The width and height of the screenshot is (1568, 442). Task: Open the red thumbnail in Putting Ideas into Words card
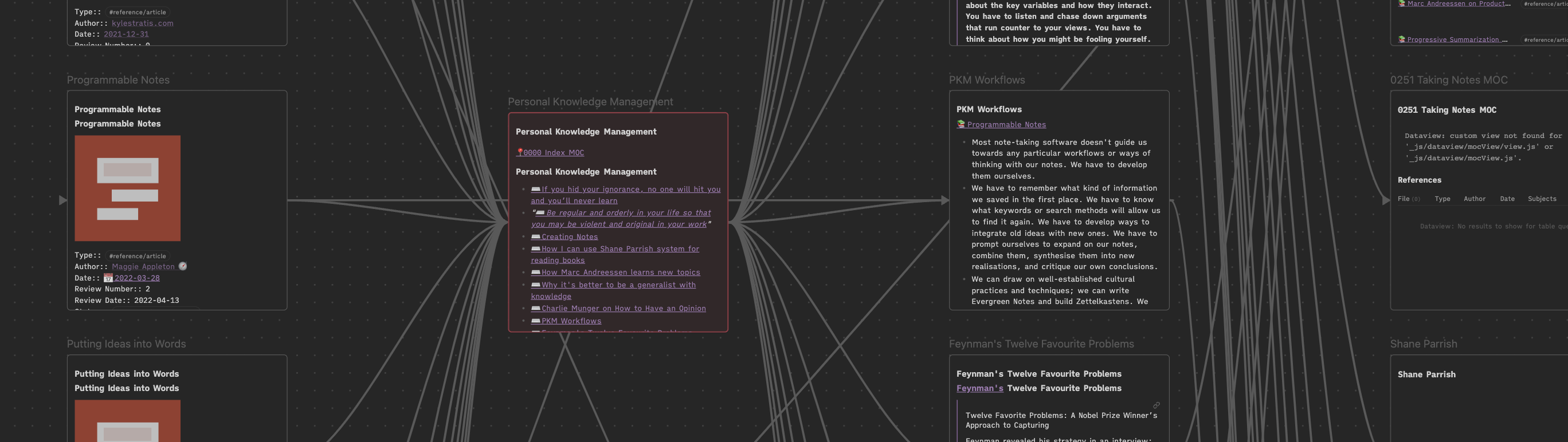click(x=127, y=421)
